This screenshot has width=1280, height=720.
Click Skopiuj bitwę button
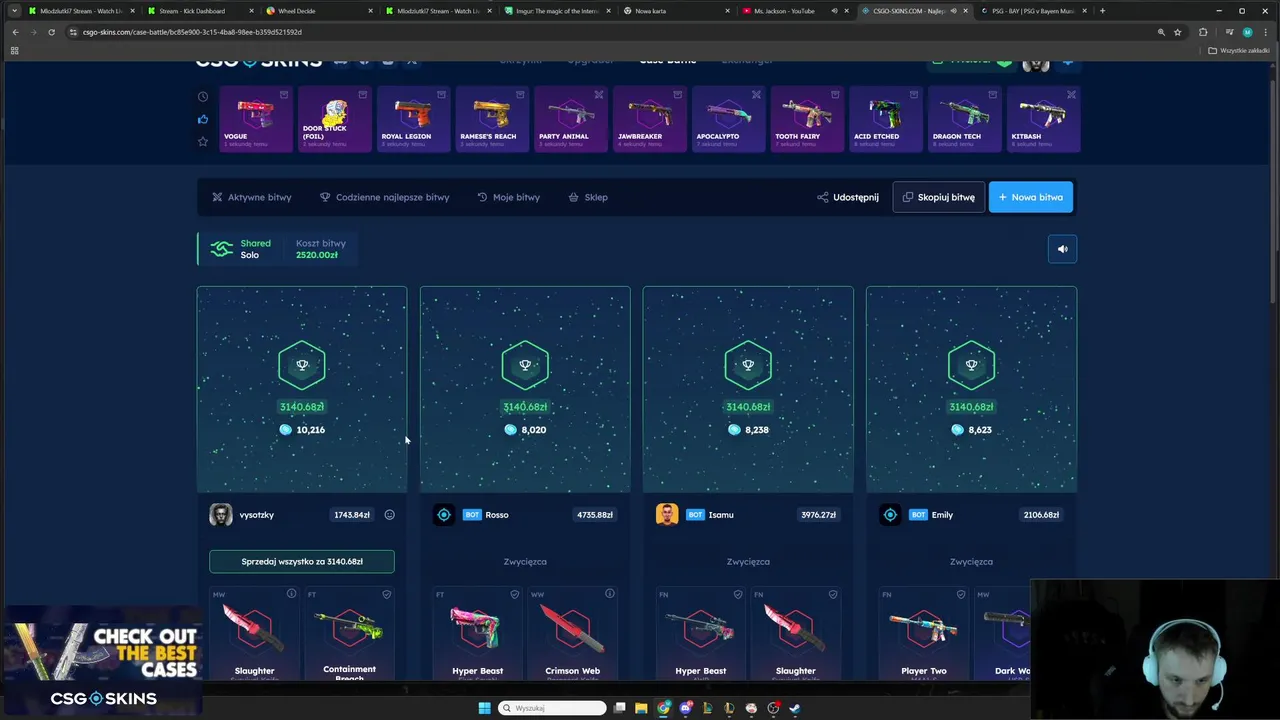938,197
